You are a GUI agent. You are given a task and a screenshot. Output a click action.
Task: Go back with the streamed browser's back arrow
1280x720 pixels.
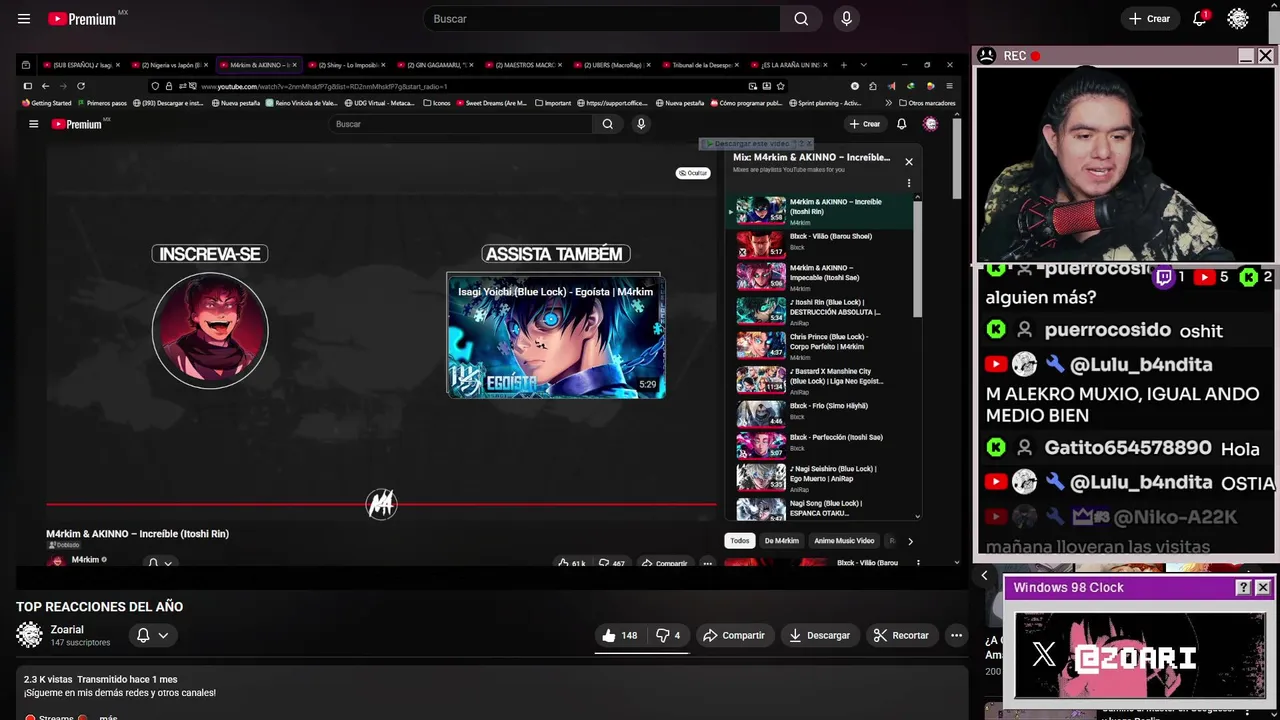coord(45,86)
